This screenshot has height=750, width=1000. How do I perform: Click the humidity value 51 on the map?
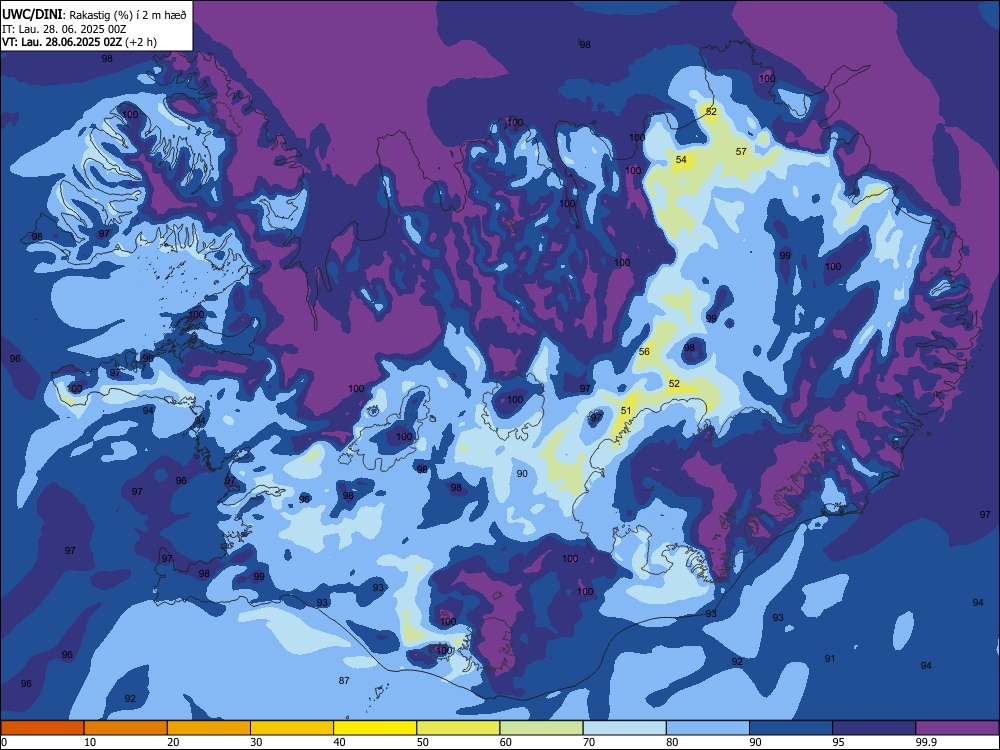[626, 411]
